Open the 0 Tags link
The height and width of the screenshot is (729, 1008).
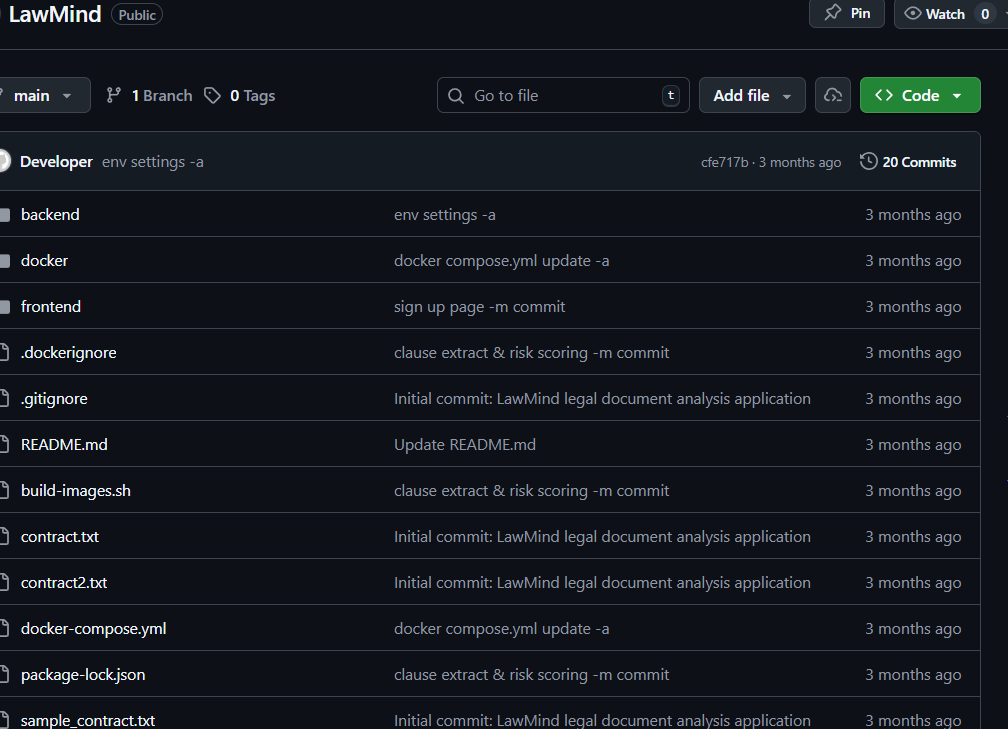point(252,95)
